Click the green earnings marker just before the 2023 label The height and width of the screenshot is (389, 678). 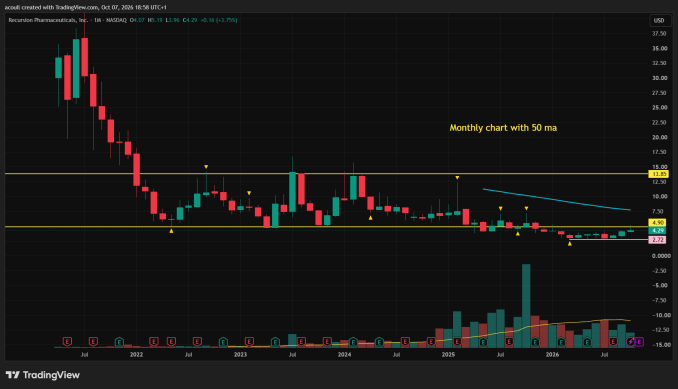223,342
